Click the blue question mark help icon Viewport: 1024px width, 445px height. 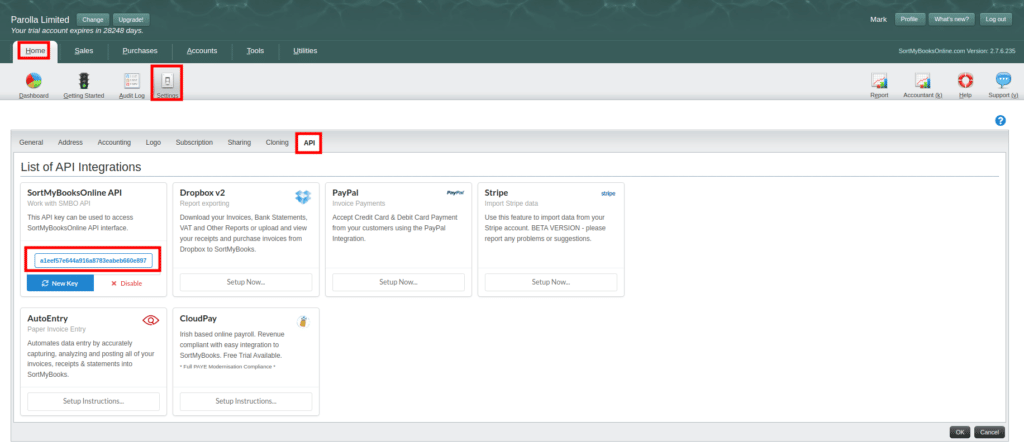coord(1000,121)
